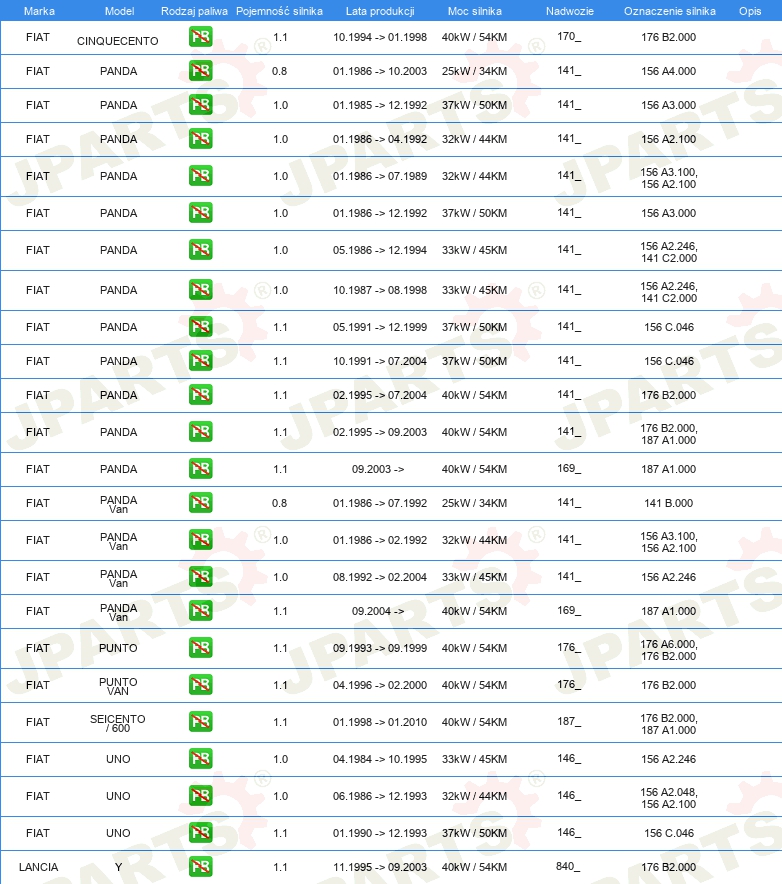The image size is (782, 884).
Task: Click the production dates 01.1990 -> 12.1993
Action: coord(379,833)
